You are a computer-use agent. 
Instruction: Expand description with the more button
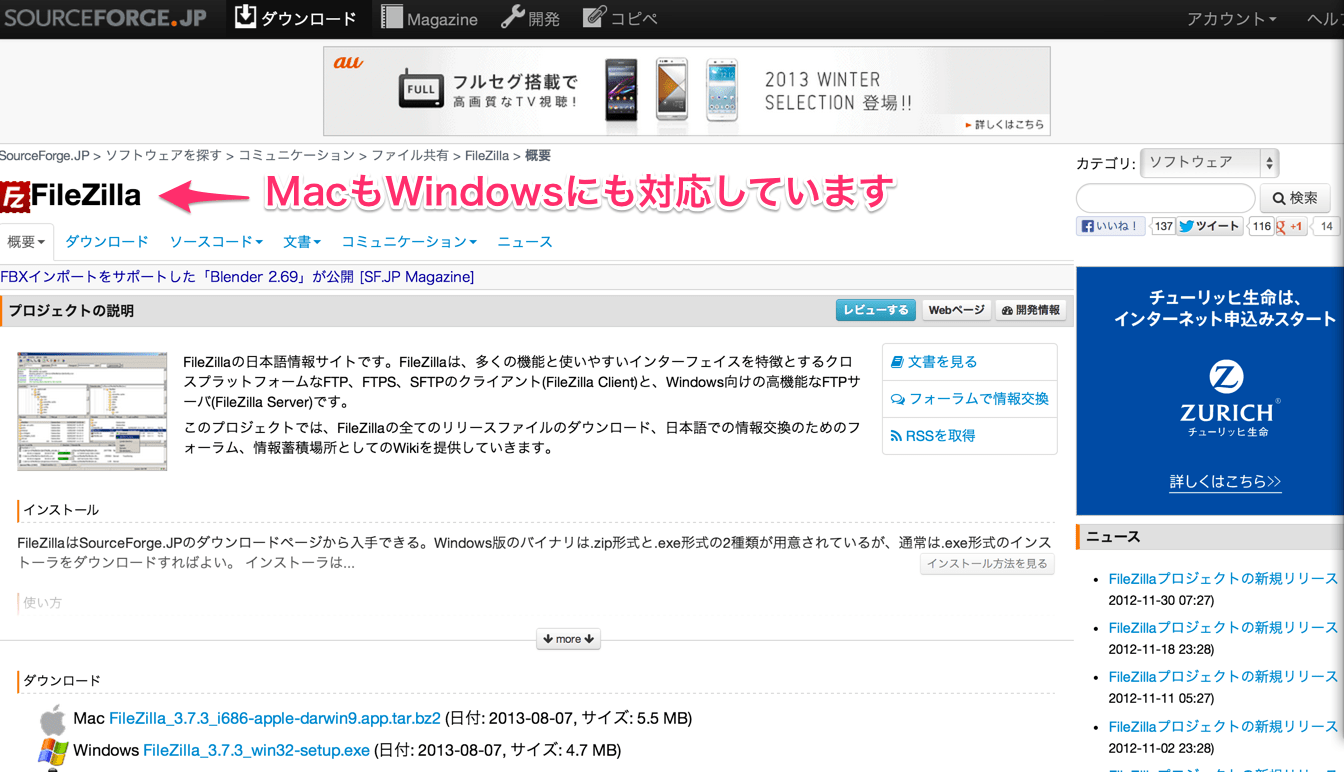pyautogui.click(x=568, y=639)
